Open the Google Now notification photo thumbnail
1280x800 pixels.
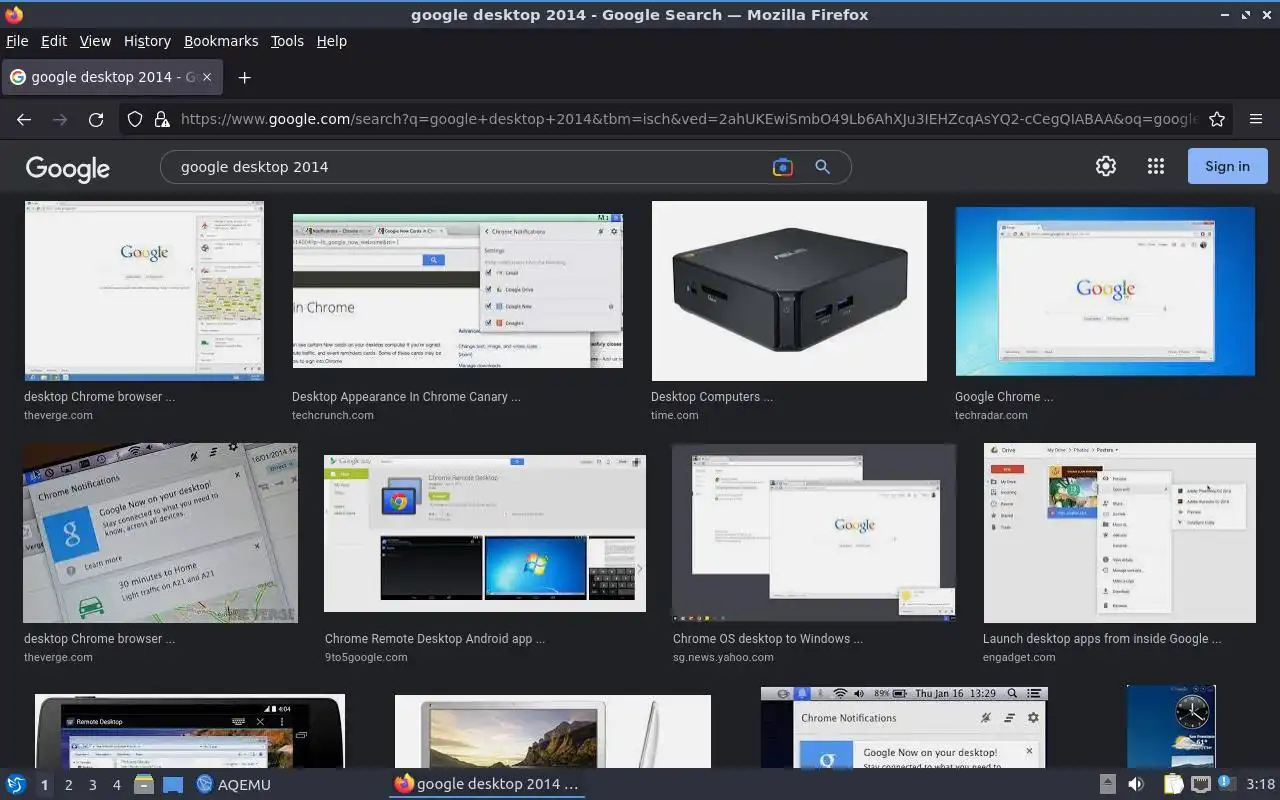point(160,533)
